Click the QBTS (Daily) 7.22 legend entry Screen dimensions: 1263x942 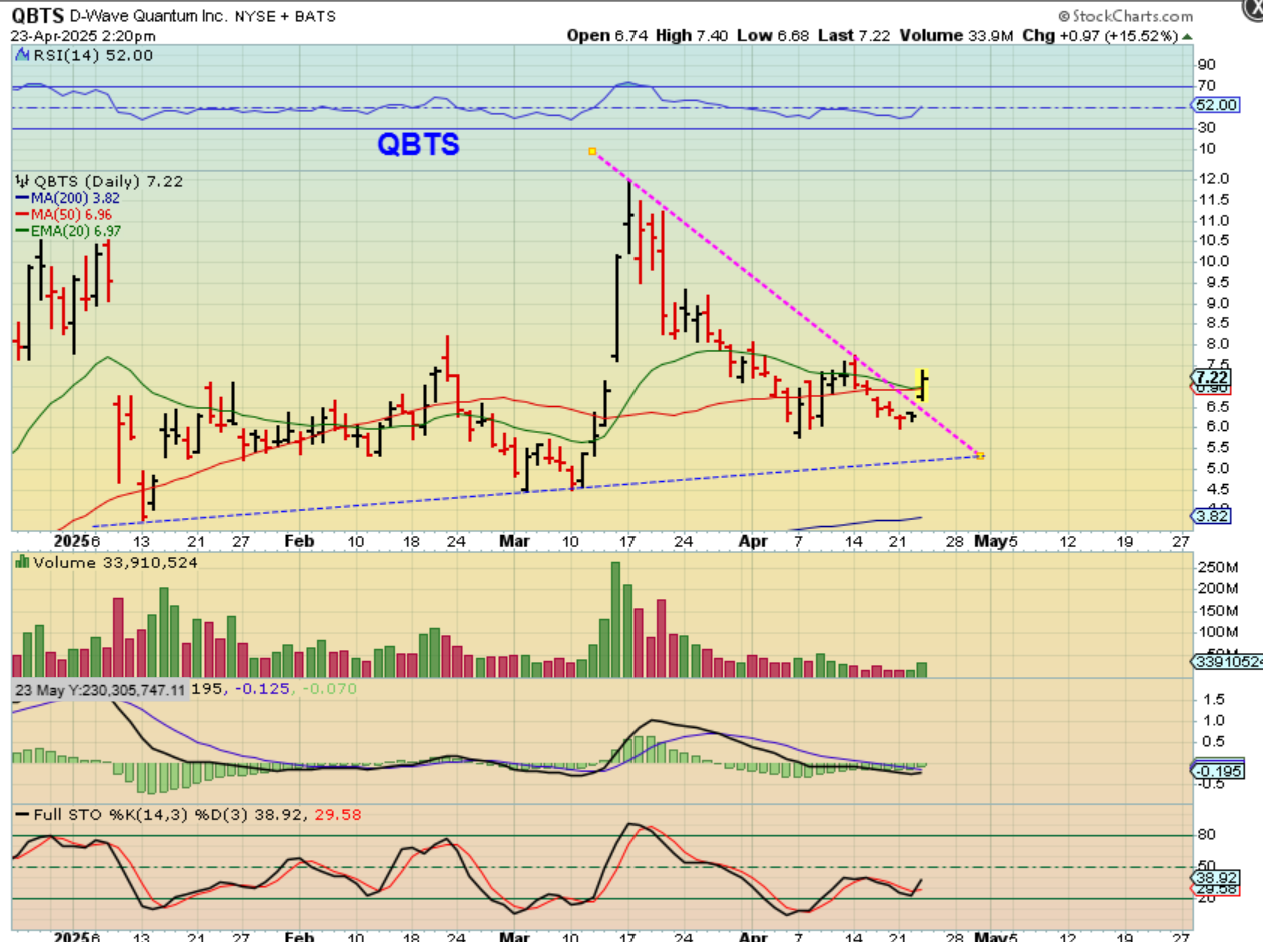98,181
